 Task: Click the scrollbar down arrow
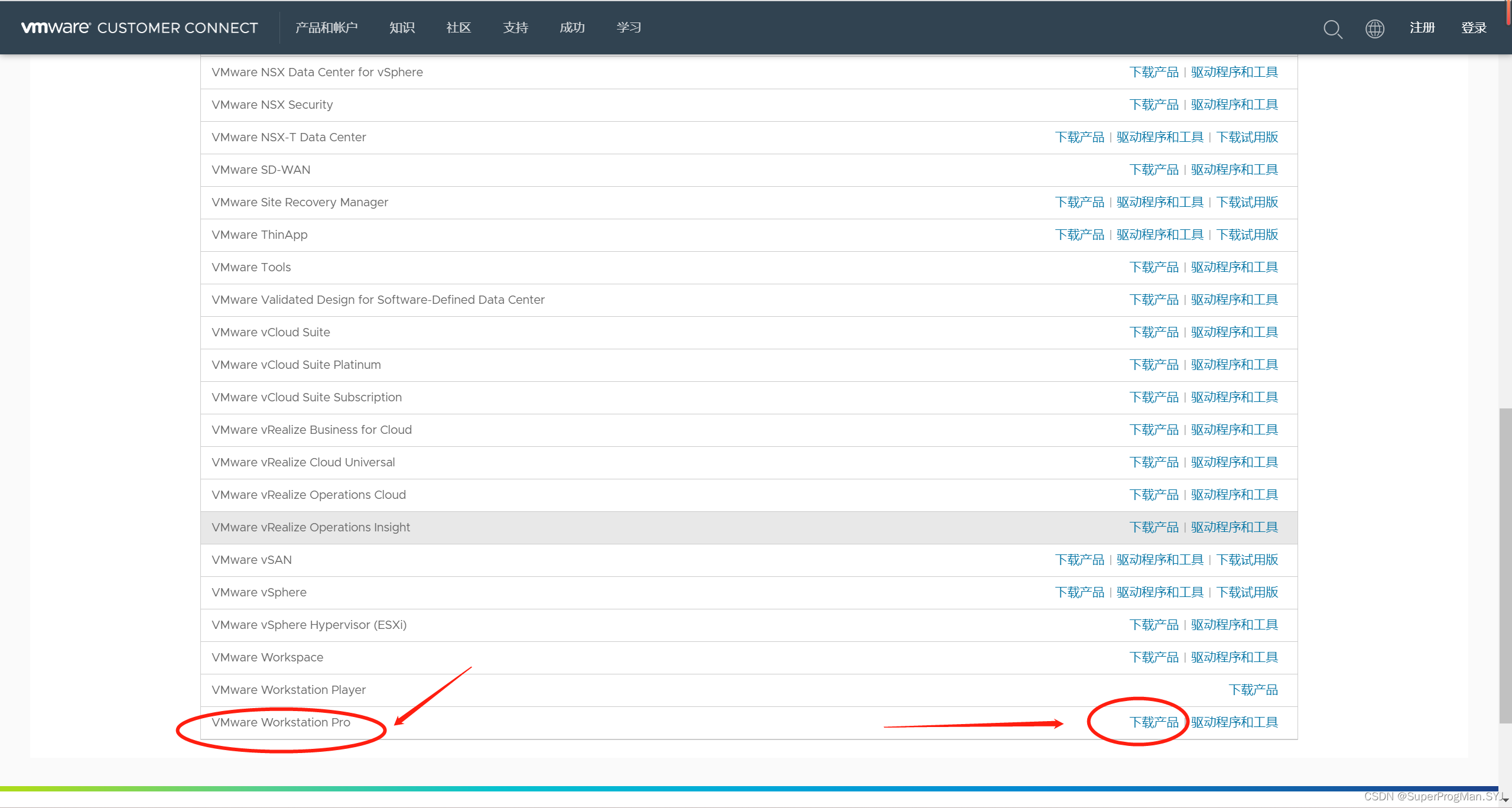[x=1505, y=800]
